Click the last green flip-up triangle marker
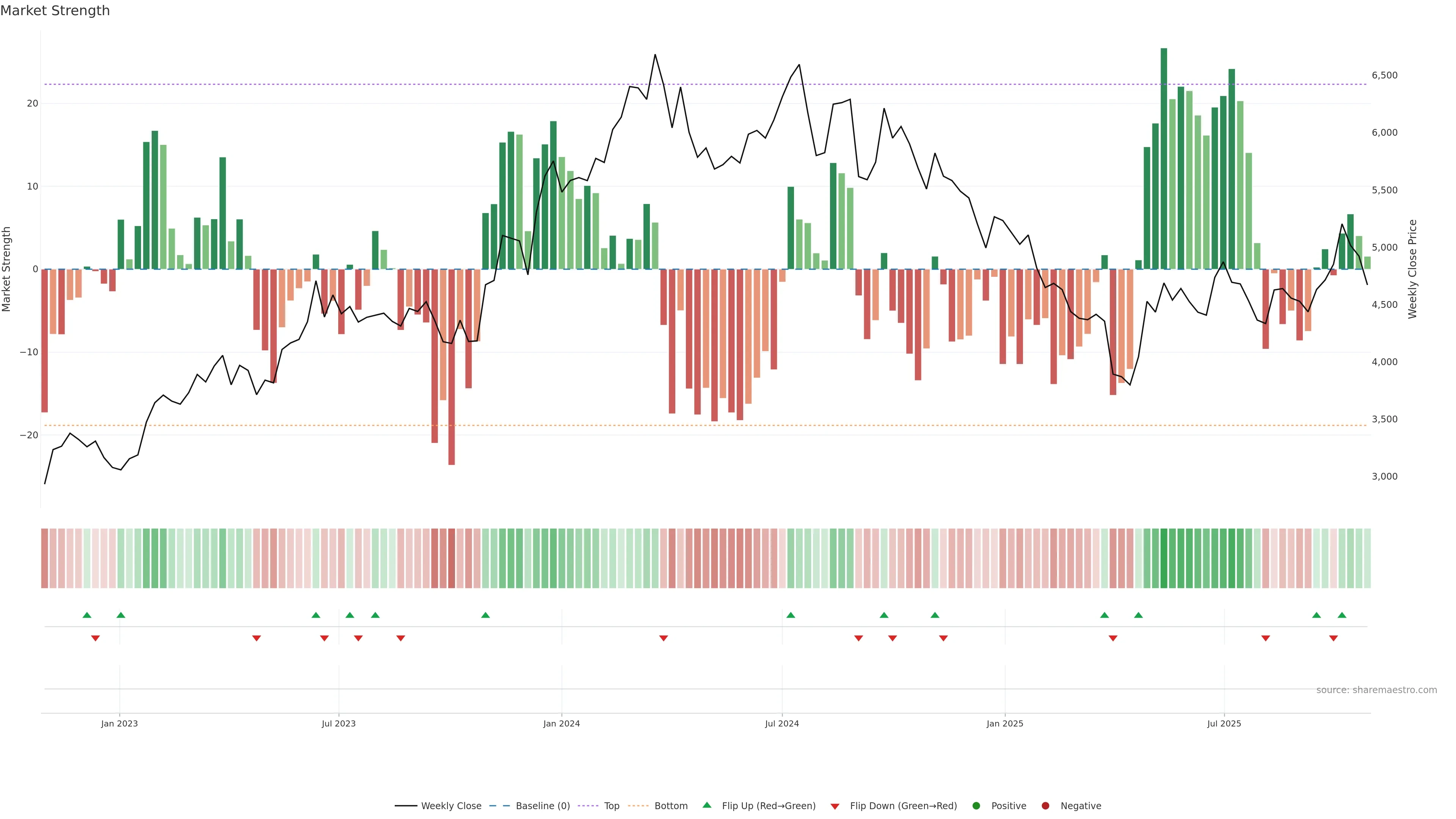 pos(1342,615)
